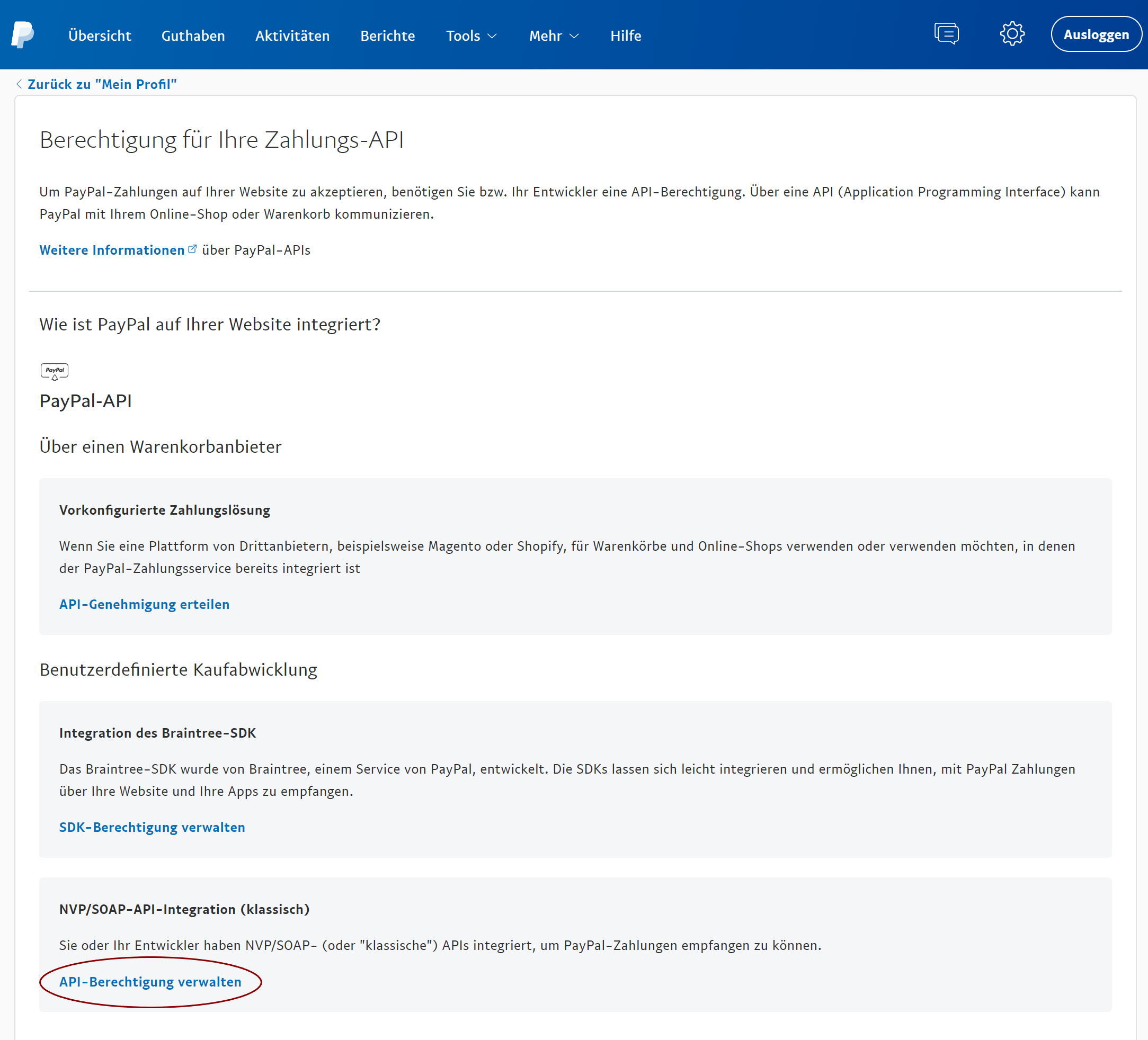Click API-Berechtigung verwalten link
1148x1040 pixels.
[x=150, y=982]
